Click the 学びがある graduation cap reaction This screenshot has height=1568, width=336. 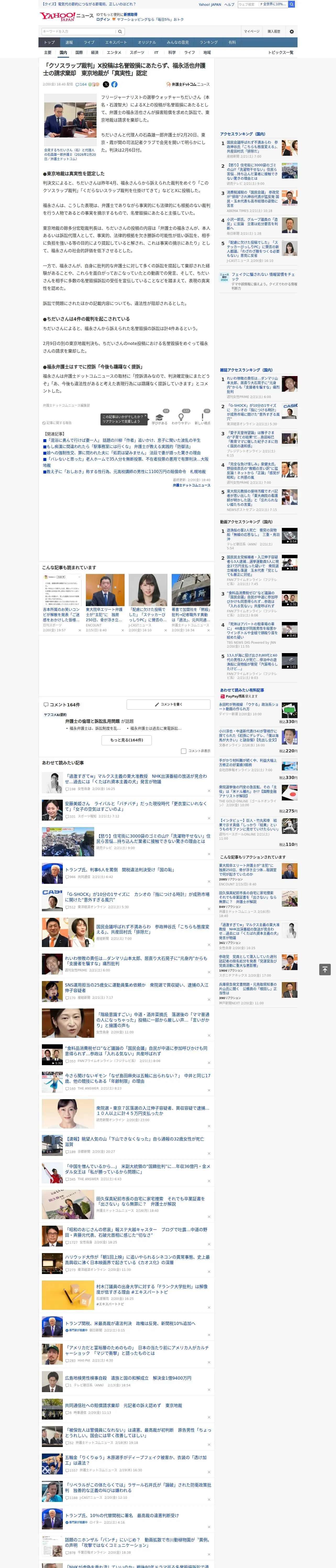tap(160, 418)
